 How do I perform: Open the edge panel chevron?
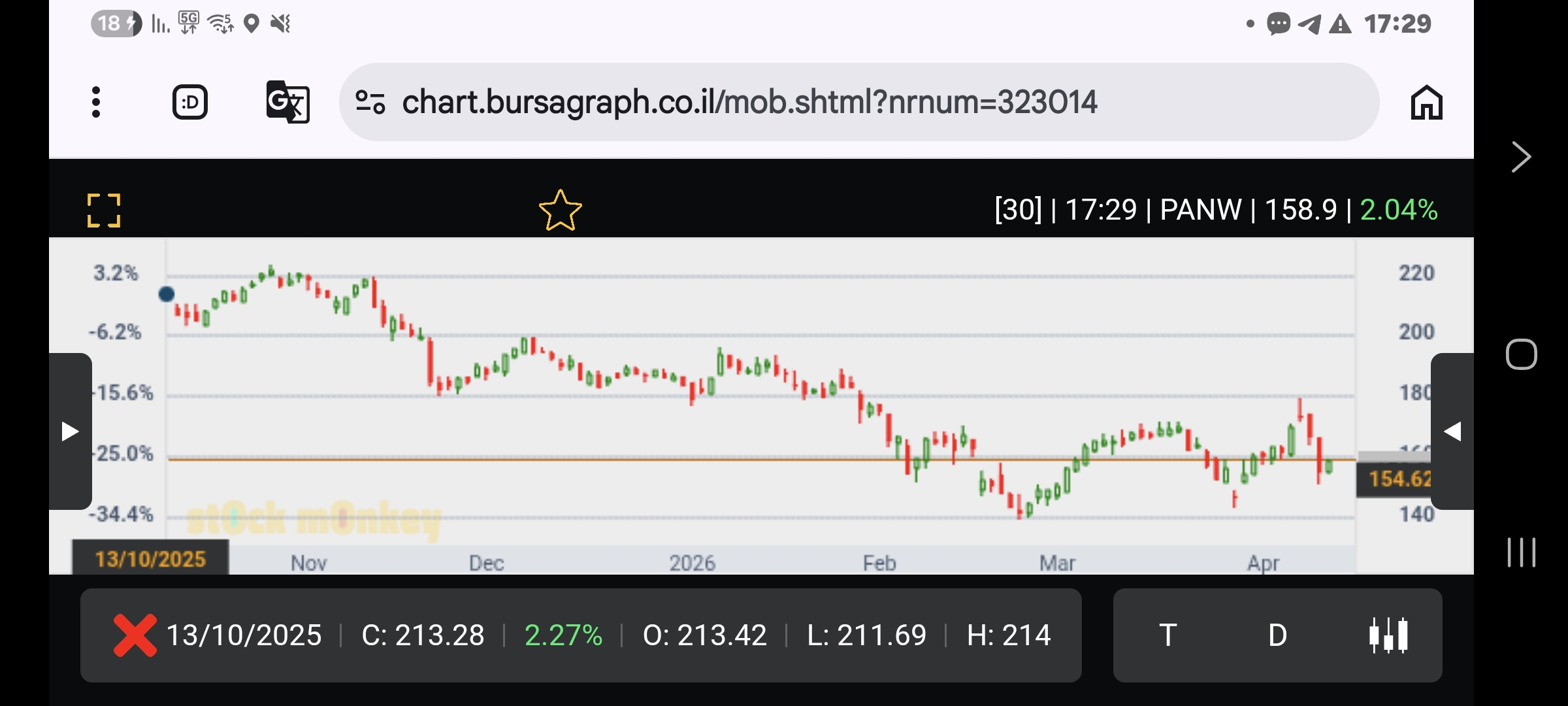point(1521,157)
